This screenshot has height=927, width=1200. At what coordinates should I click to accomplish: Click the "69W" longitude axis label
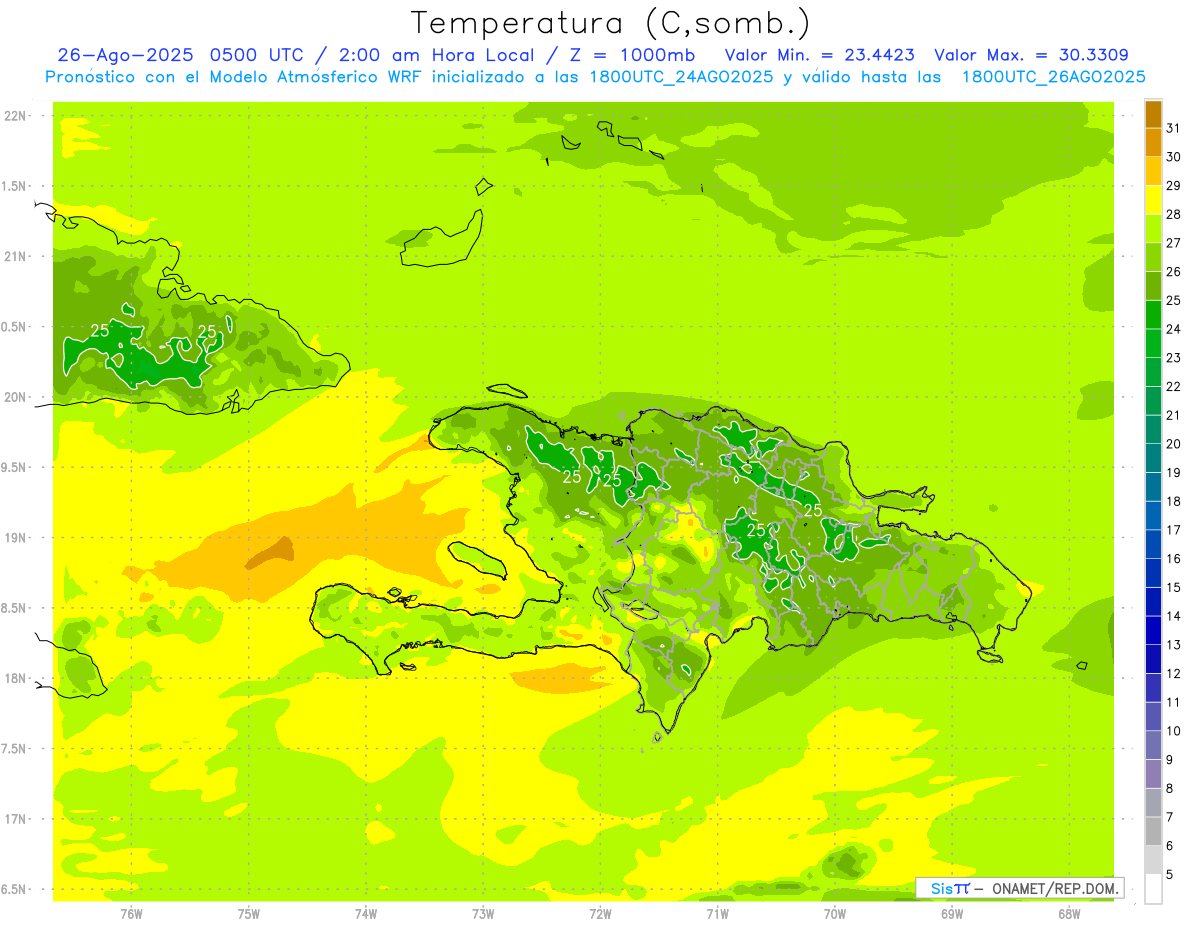pyautogui.click(x=952, y=914)
